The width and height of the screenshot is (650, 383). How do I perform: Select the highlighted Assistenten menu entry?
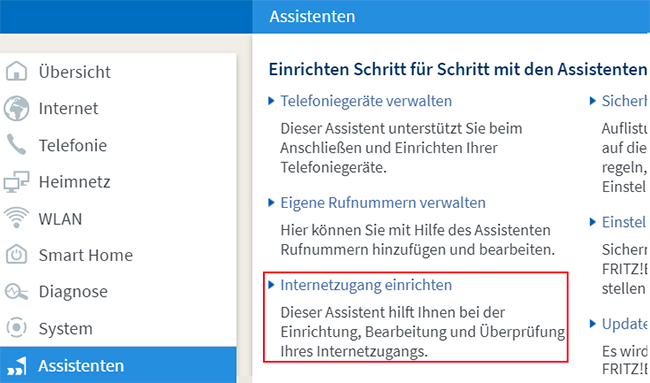click(x=118, y=365)
